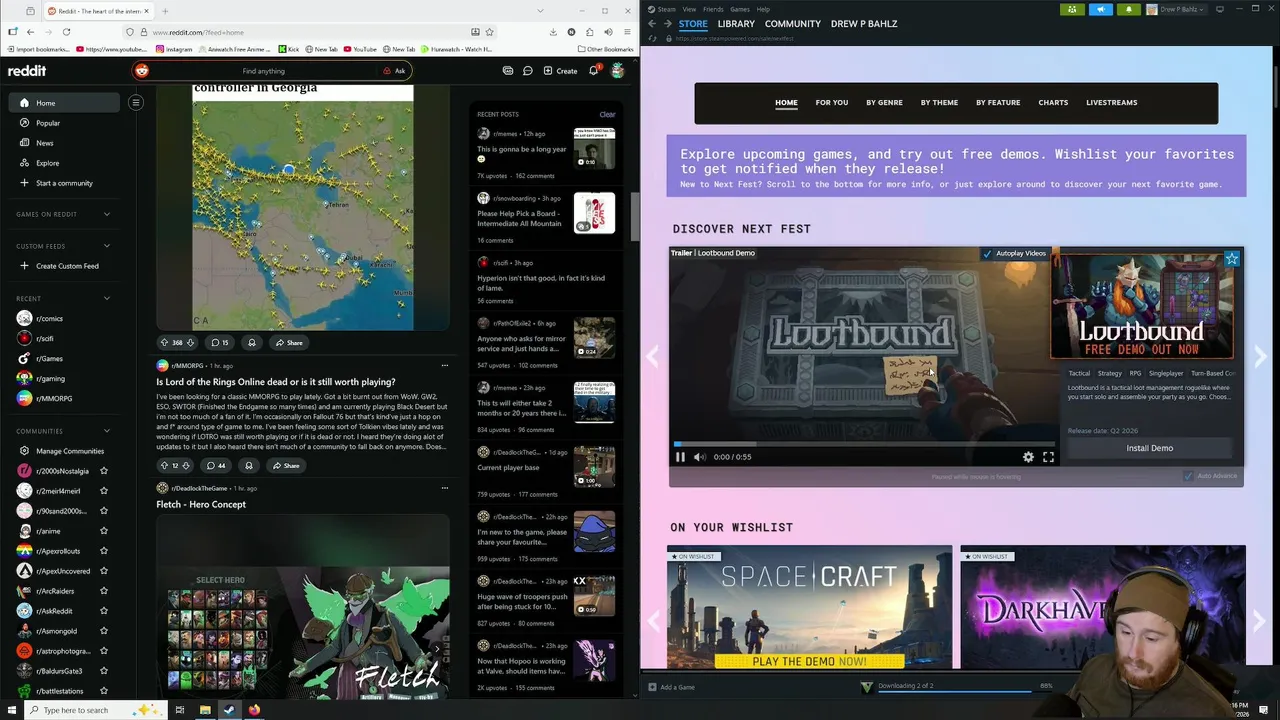This screenshot has height=720, width=1280.
Task: Enter fullscreen on Lootbound trailer
Action: (x=1048, y=457)
